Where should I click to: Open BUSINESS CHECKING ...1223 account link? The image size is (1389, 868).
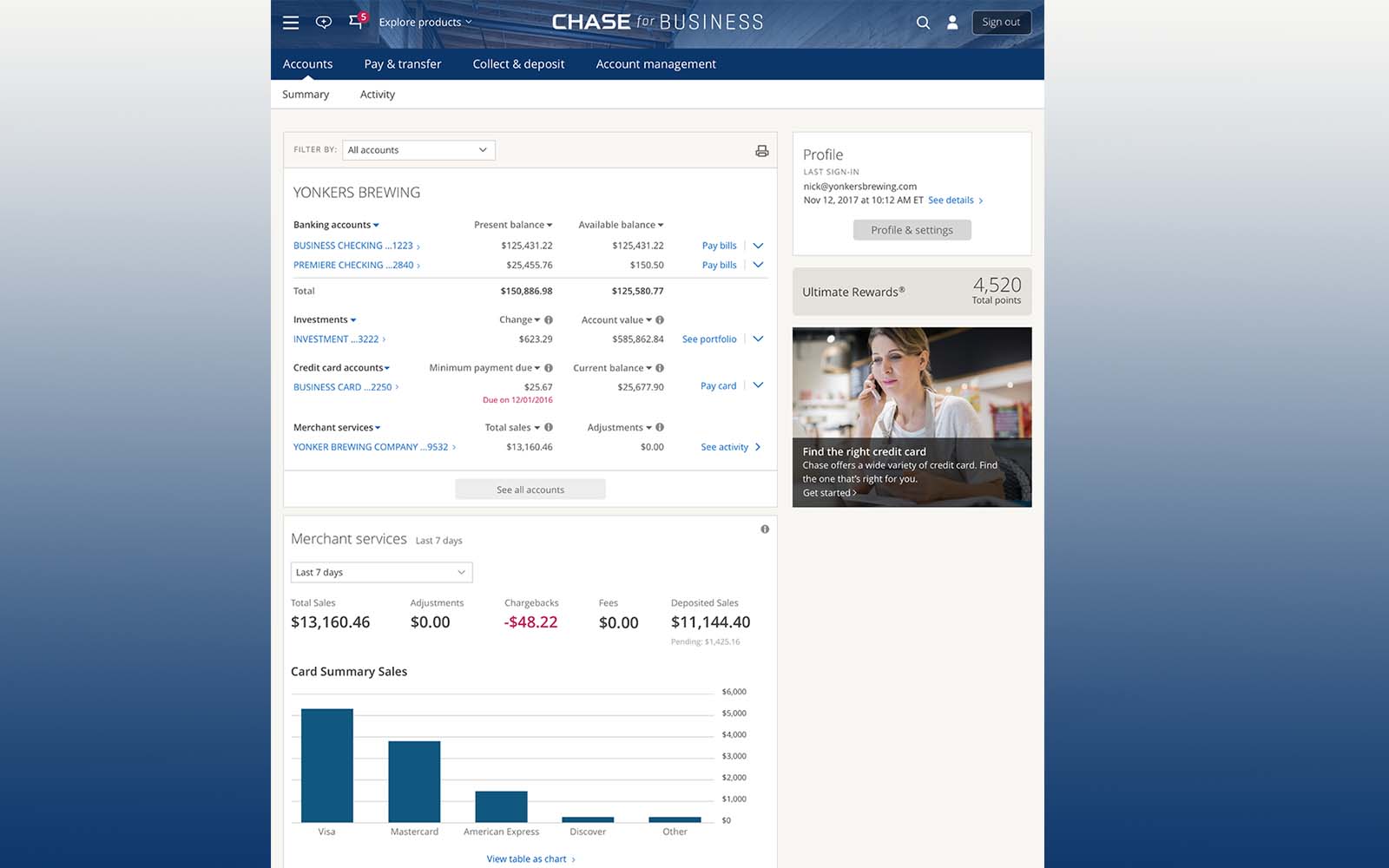[356, 246]
